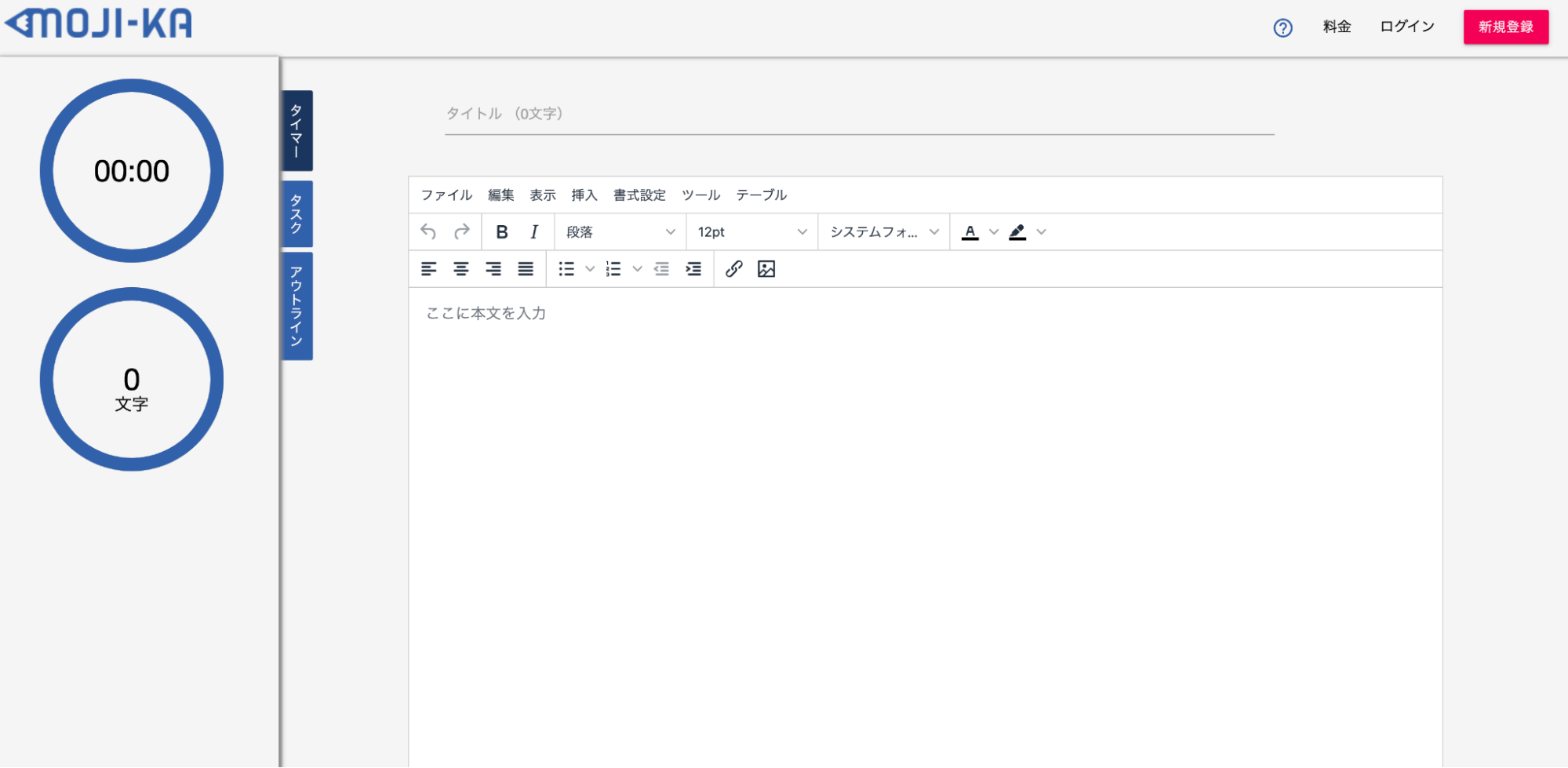This screenshot has height=768, width=1568.
Task: Switch to the タスク side tab
Action: (x=297, y=213)
